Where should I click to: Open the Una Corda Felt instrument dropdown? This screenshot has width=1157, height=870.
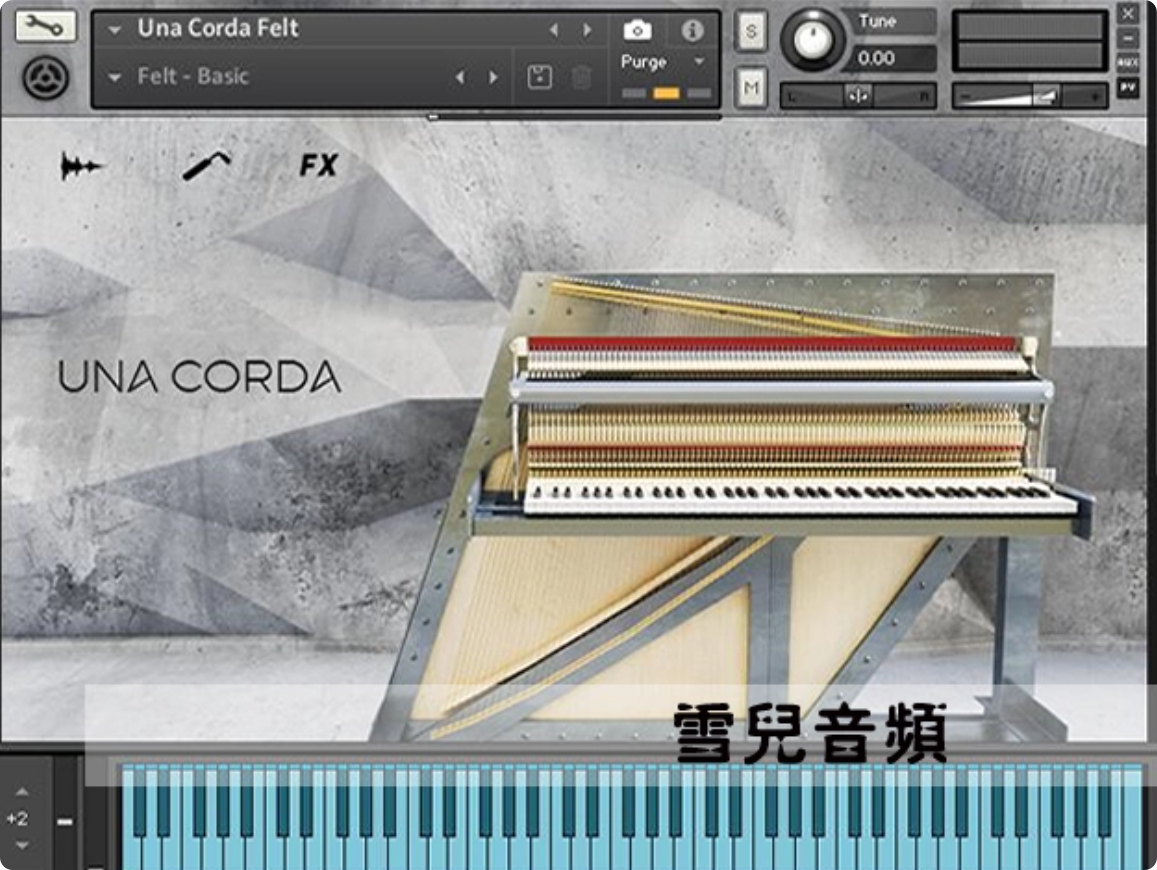point(114,30)
